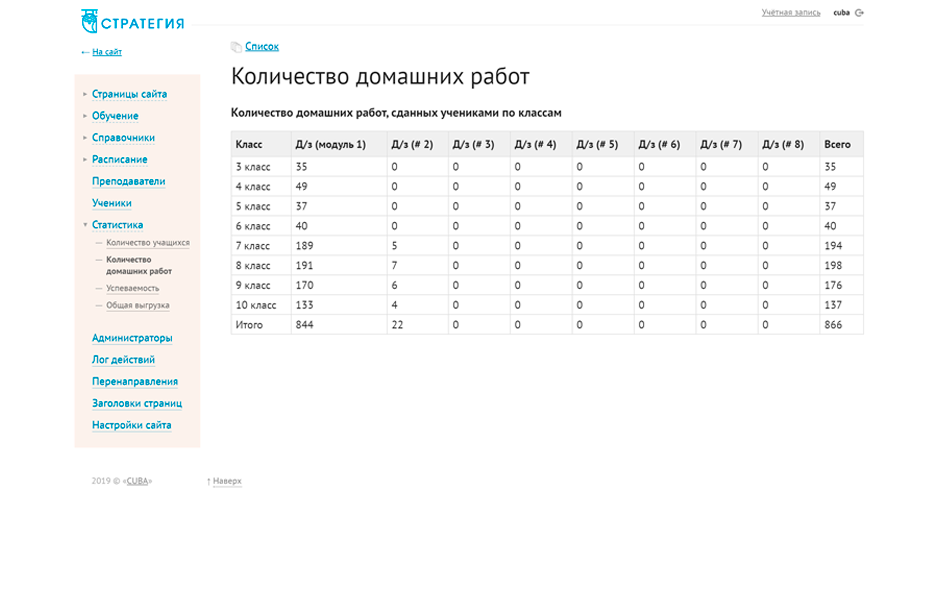The height and width of the screenshot is (612, 940).
Task: Select Общая выгрузка submenu item
Action: (137, 306)
